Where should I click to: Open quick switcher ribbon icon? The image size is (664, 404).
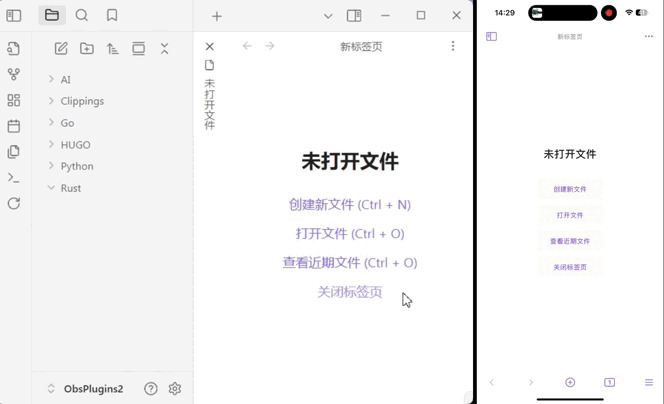click(x=14, y=49)
